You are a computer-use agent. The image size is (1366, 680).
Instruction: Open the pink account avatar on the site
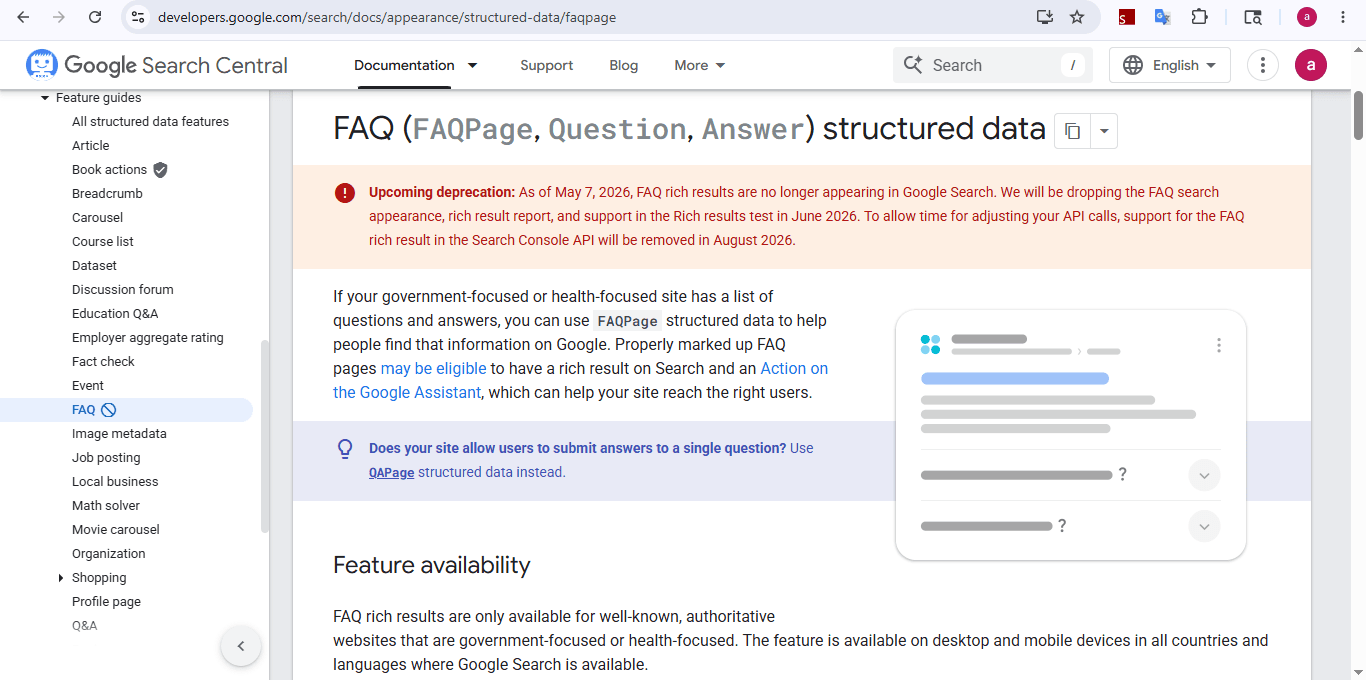(1311, 65)
